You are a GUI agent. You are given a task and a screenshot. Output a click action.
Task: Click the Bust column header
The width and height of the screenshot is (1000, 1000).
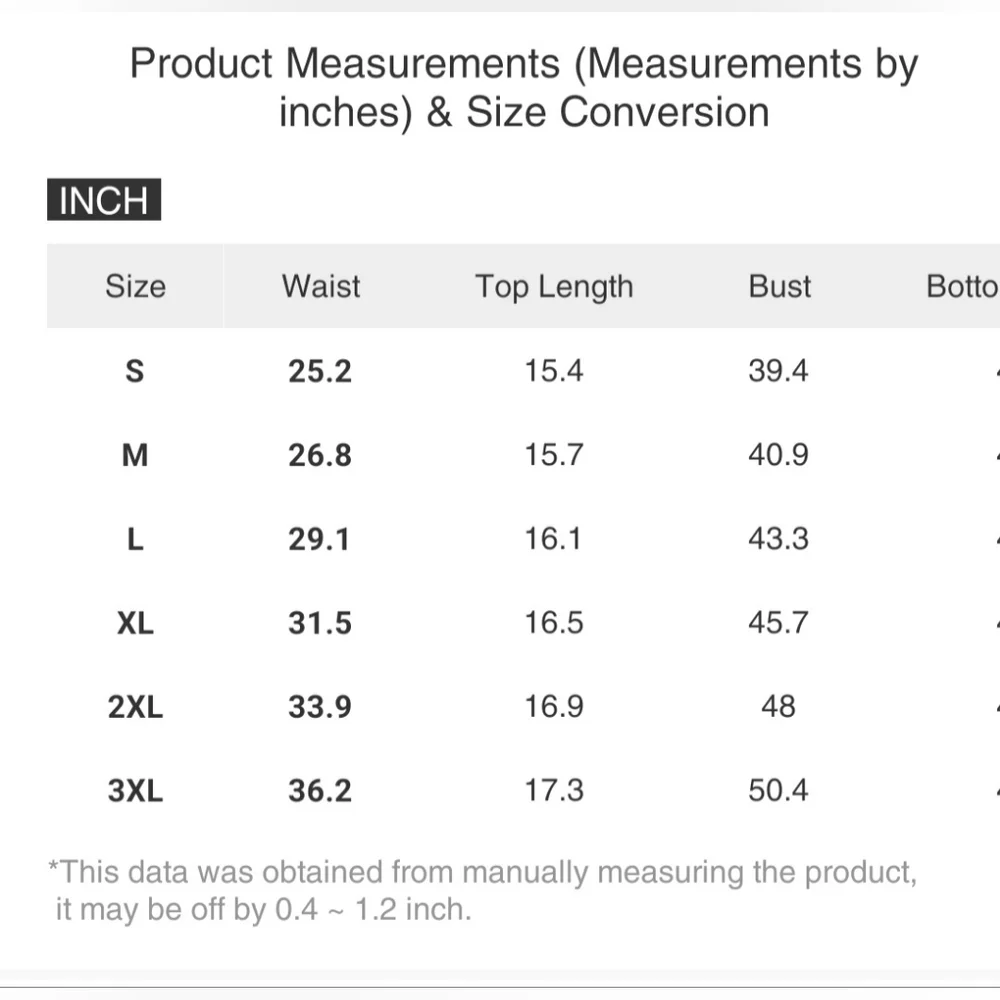[x=779, y=286]
